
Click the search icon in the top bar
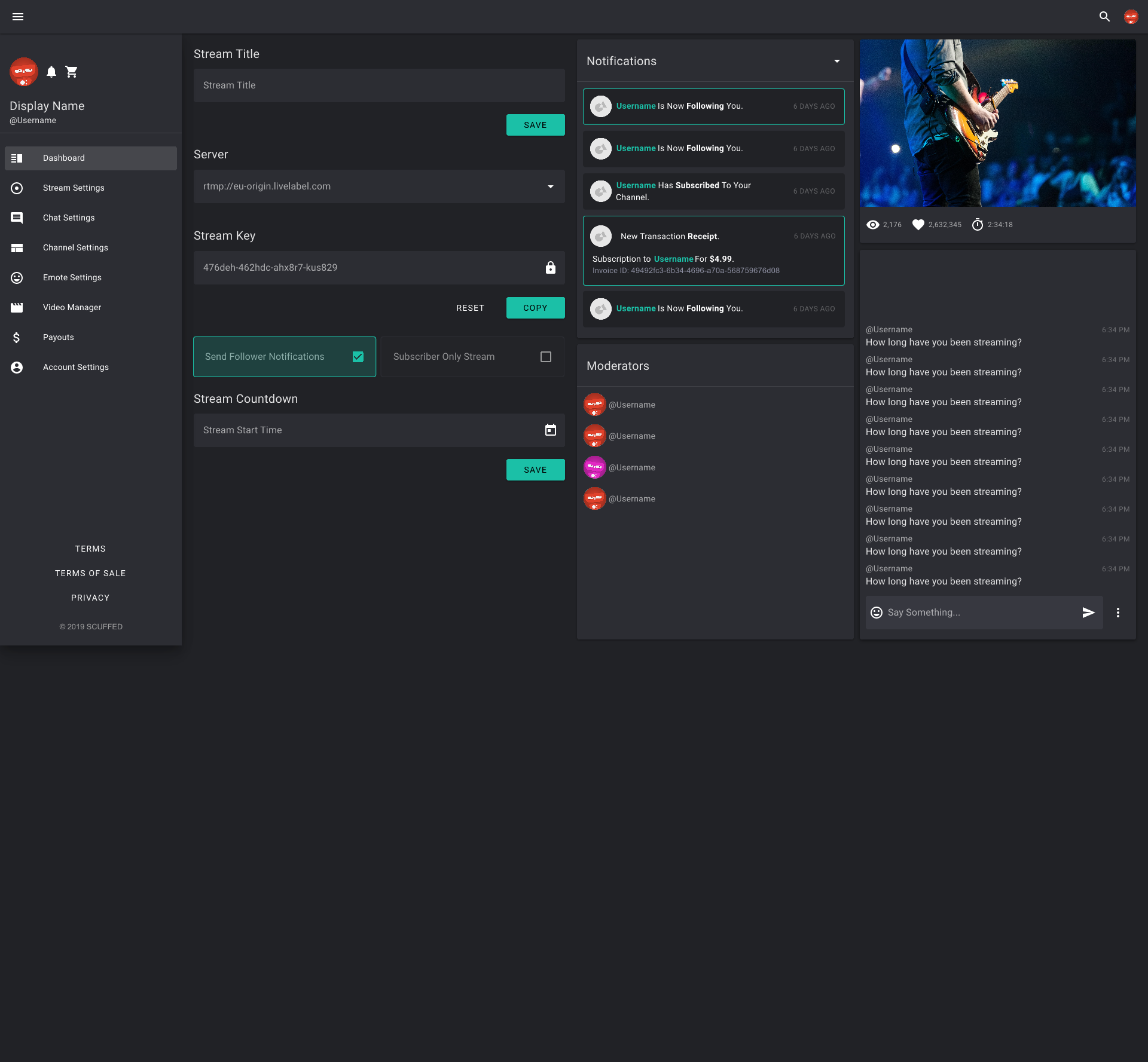click(1104, 16)
